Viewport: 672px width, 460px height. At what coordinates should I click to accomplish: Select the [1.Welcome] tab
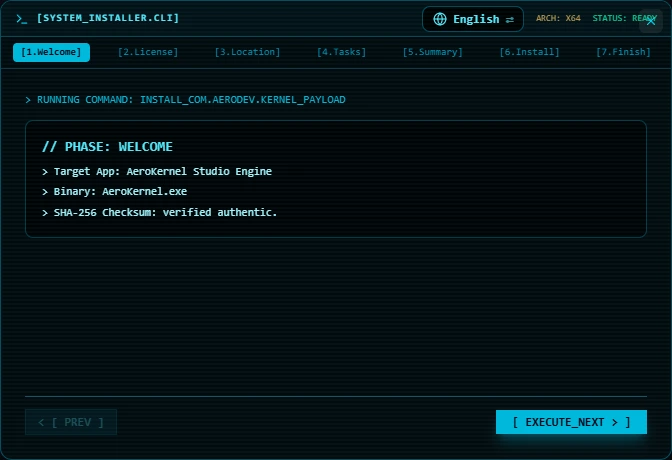click(x=51, y=52)
